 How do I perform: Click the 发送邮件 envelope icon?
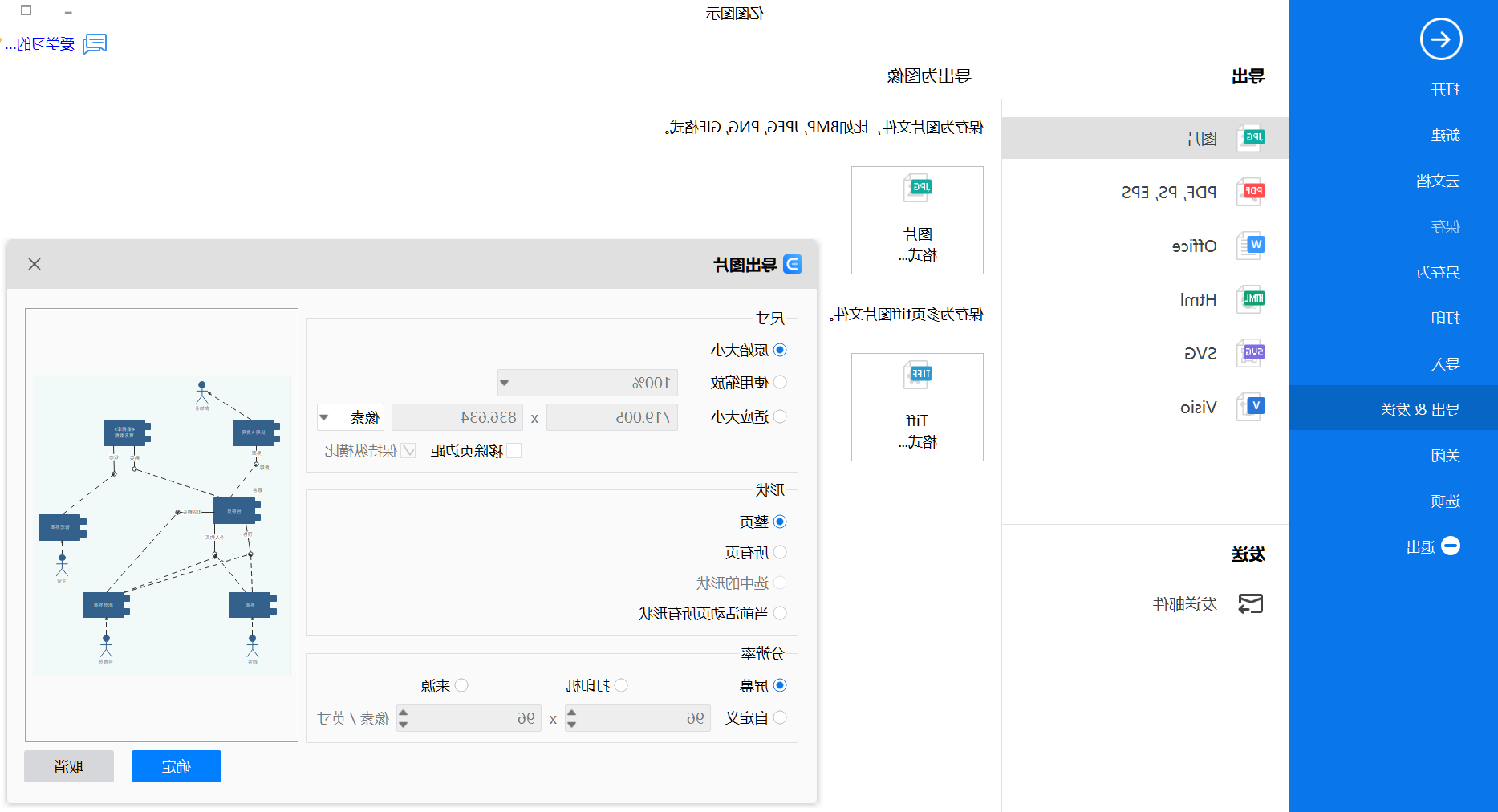tap(1250, 603)
